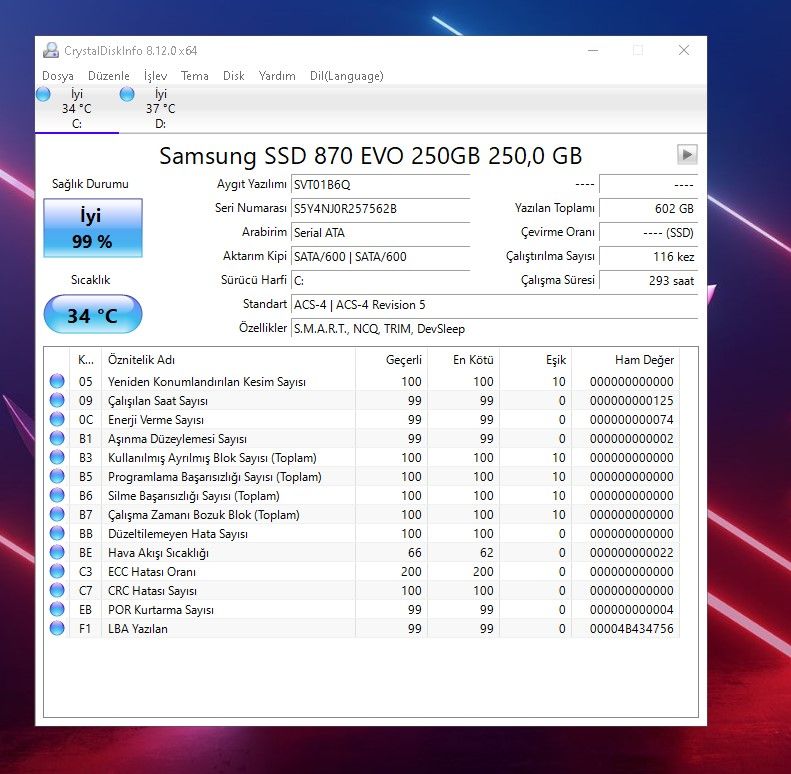Click status orb of attribute B3 row
The width and height of the screenshot is (791, 774).
point(57,457)
